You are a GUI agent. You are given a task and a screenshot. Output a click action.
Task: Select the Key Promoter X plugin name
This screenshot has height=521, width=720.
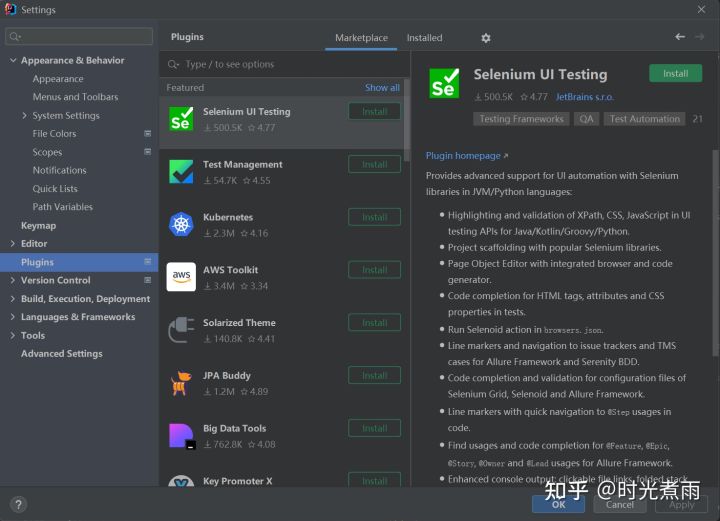(x=237, y=481)
